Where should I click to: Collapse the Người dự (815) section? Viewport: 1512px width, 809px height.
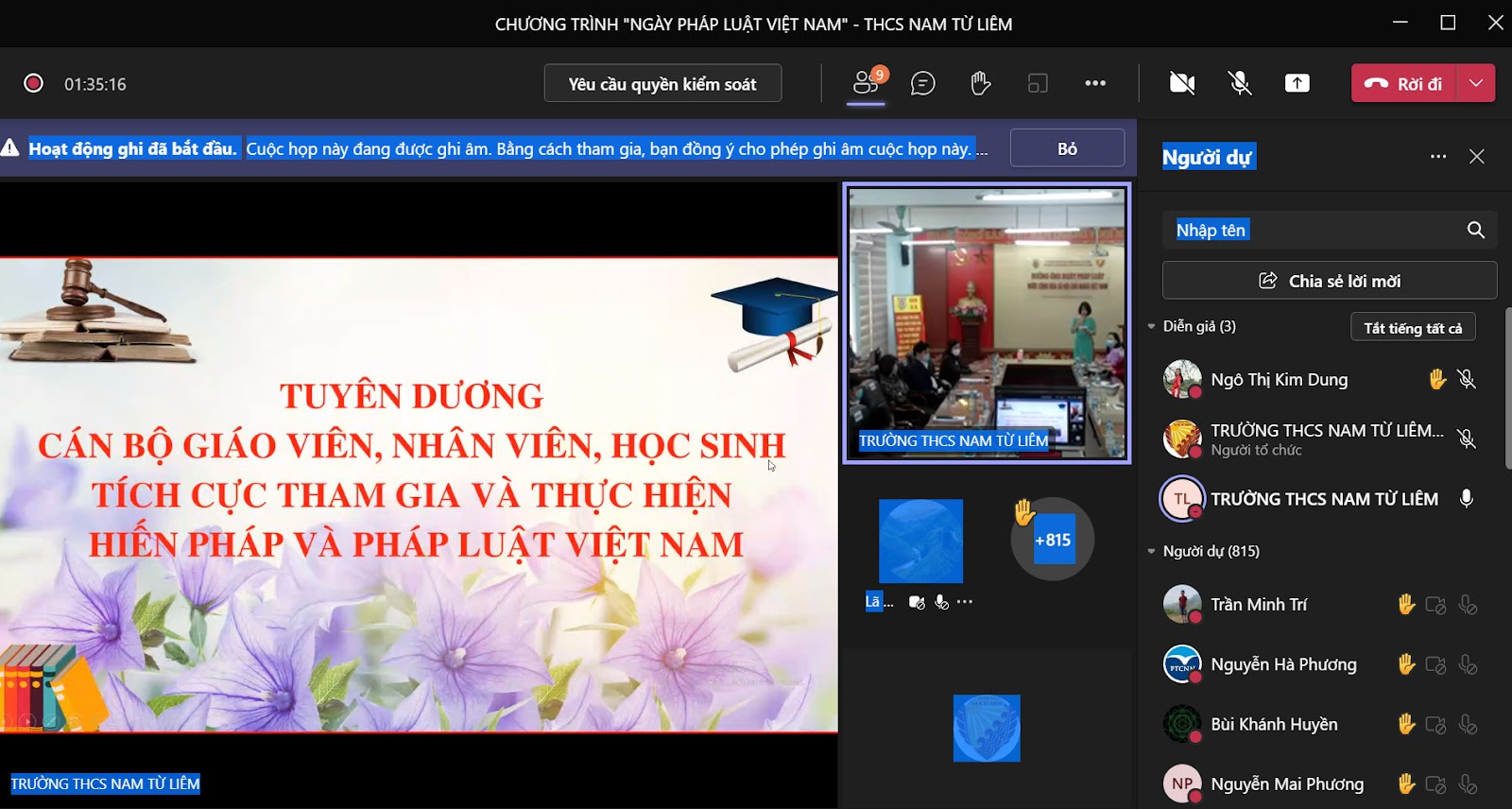coord(1151,551)
